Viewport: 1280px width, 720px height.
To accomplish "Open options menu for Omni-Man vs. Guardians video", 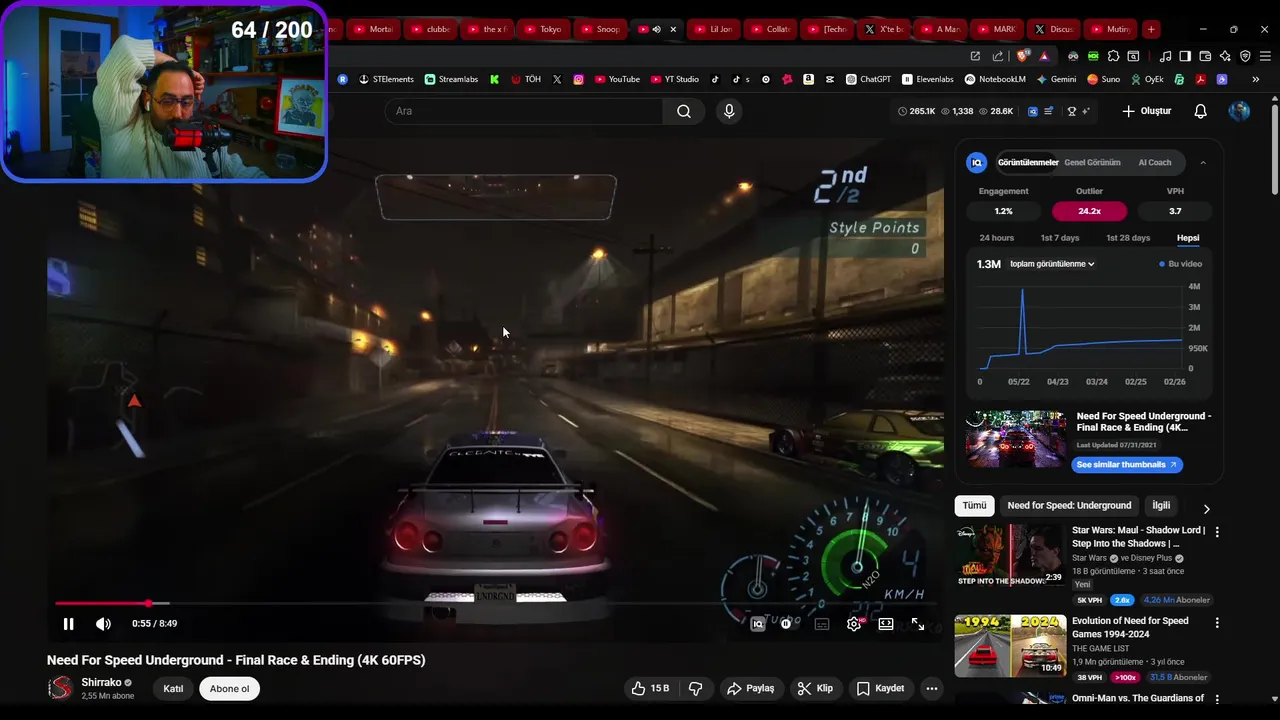I will [x=1217, y=700].
